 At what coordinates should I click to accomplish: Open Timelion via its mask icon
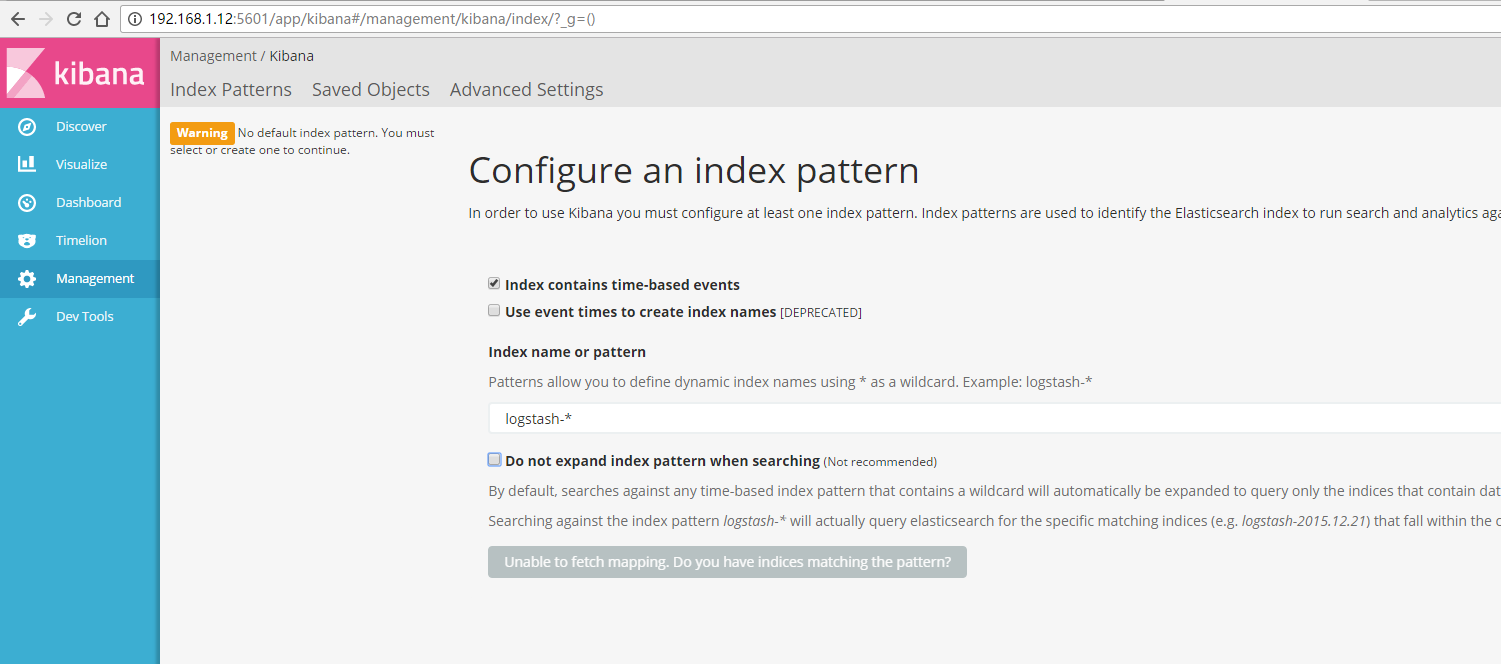27,241
